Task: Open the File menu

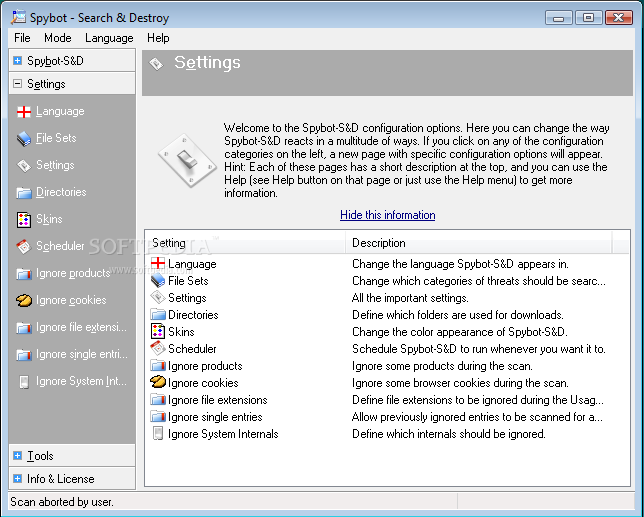Action: [22, 38]
